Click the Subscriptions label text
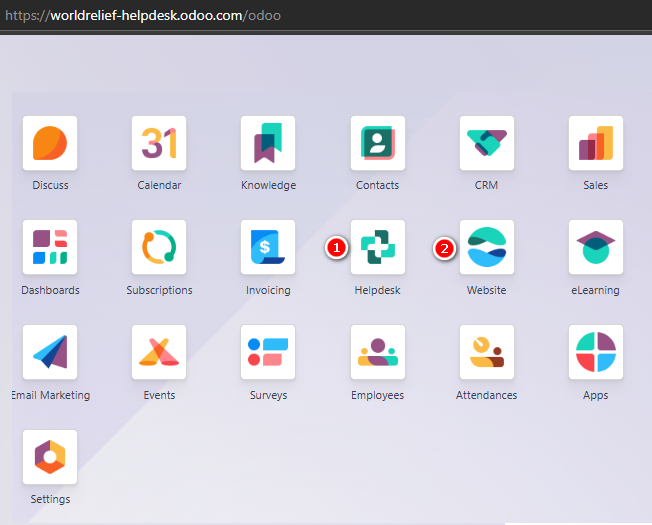The height and width of the screenshot is (525, 652). pyautogui.click(x=159, y=290)
